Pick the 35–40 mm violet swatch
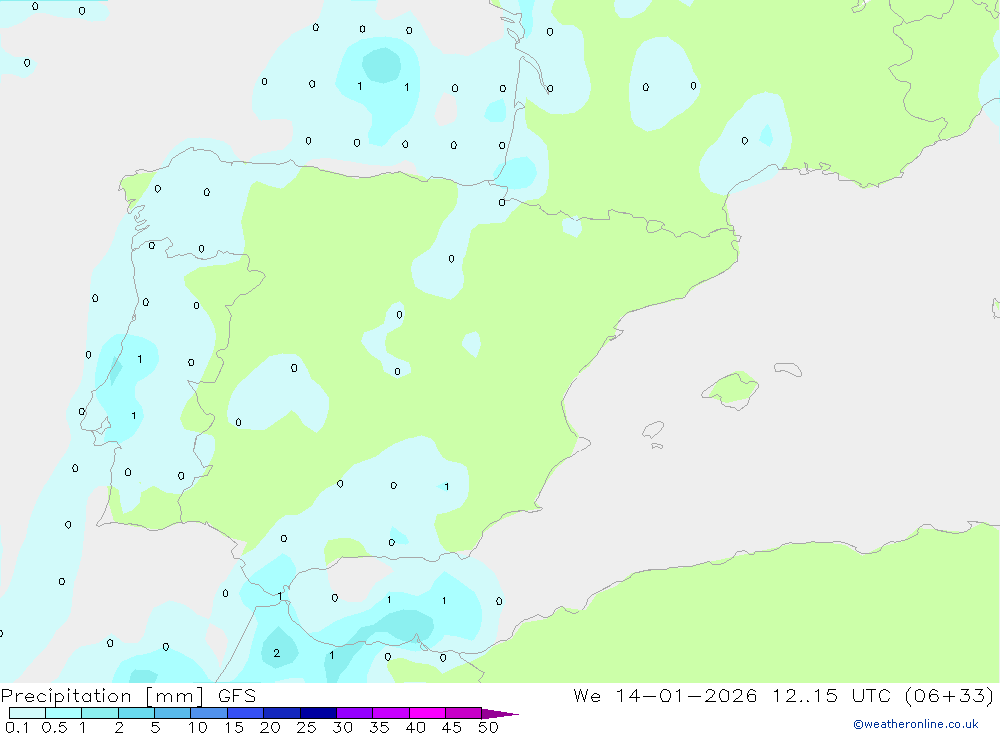1000x733 pixels. [x=391, y=713]
